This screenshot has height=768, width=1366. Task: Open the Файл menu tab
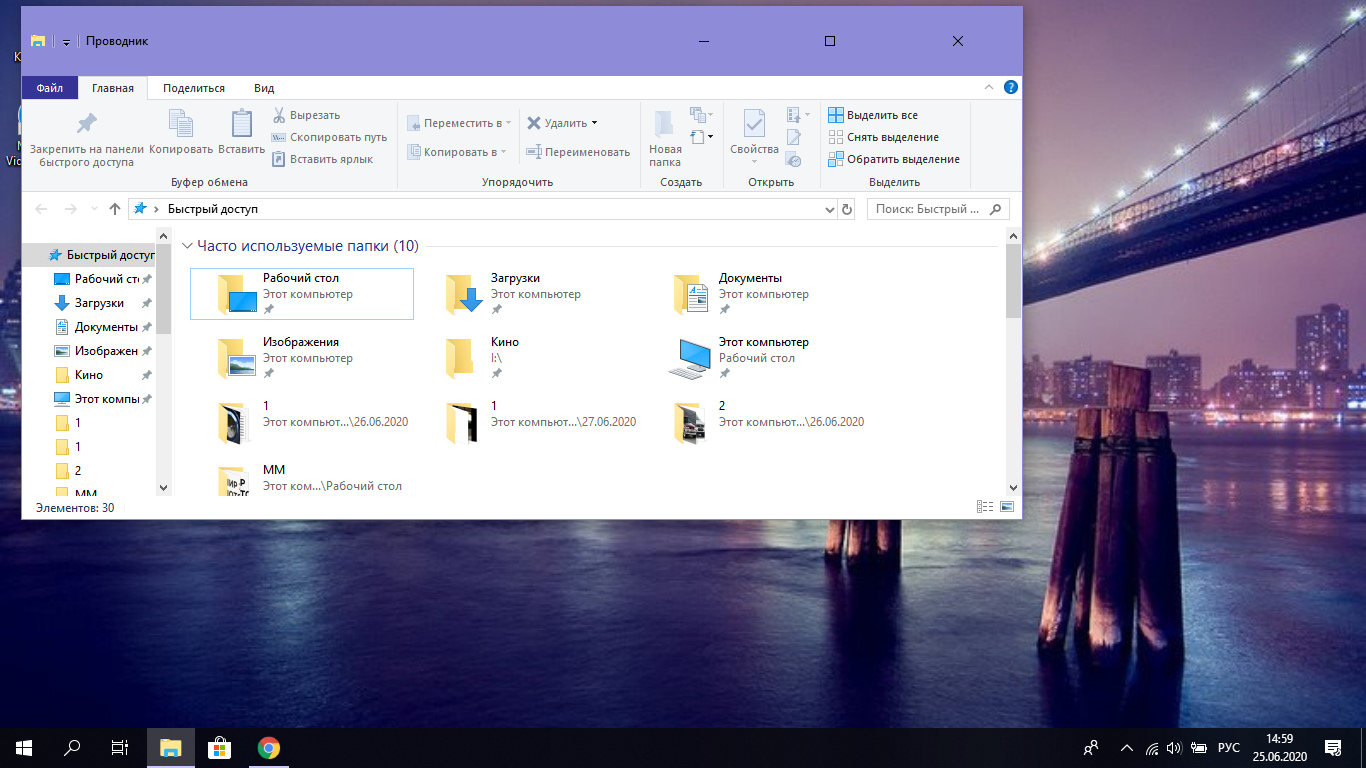point(50,88)
